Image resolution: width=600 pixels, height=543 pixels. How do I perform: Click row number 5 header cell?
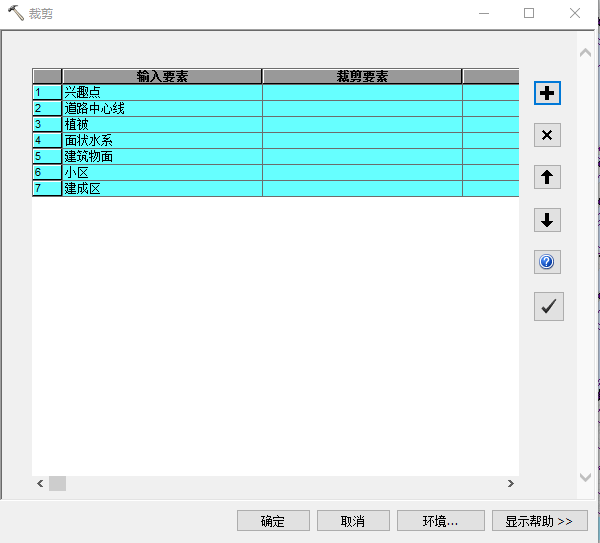[47, 157]
